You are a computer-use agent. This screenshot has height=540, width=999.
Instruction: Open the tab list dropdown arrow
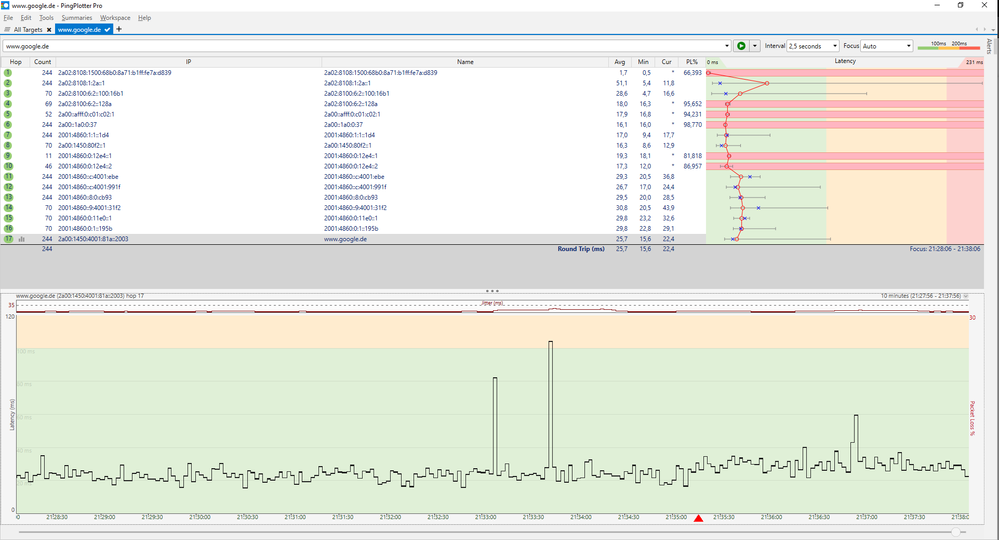coord(992,29)
